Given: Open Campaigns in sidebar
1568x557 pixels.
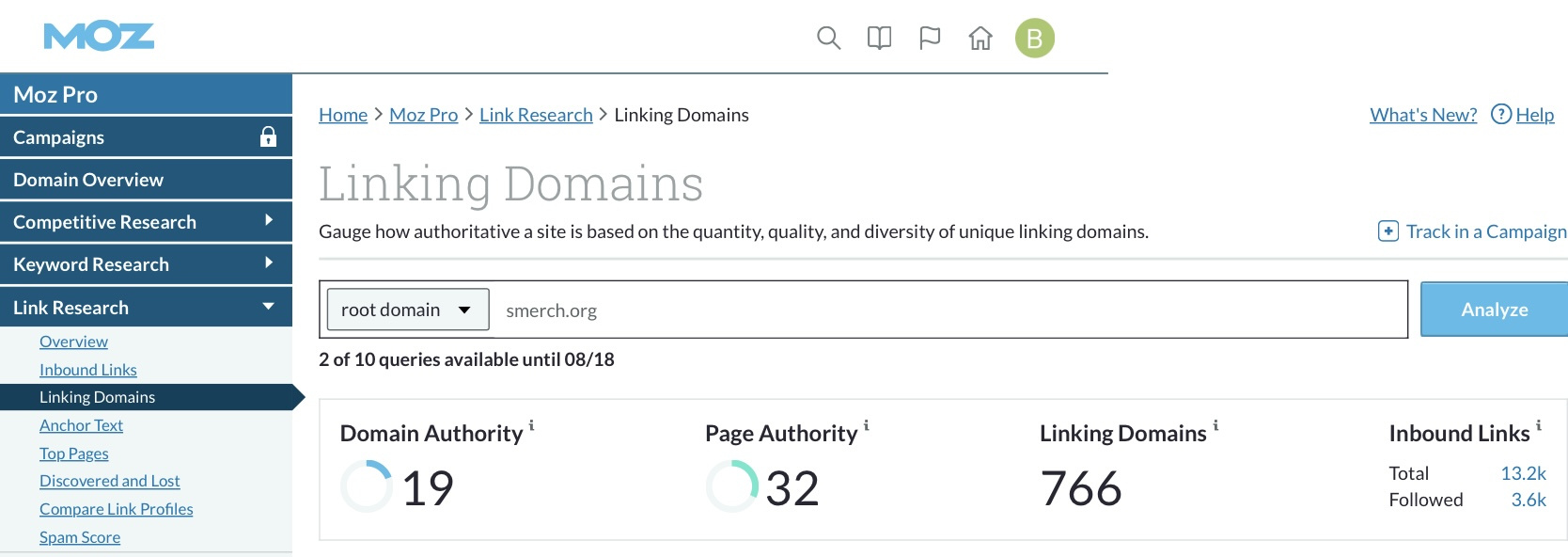Looking at the screenshot, I should coord(146,137).
